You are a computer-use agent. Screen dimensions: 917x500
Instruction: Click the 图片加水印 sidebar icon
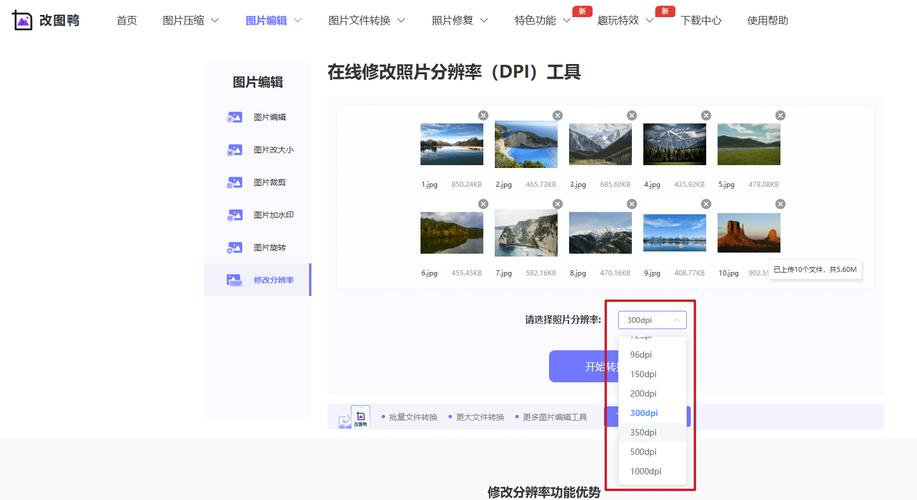[235, 215]
